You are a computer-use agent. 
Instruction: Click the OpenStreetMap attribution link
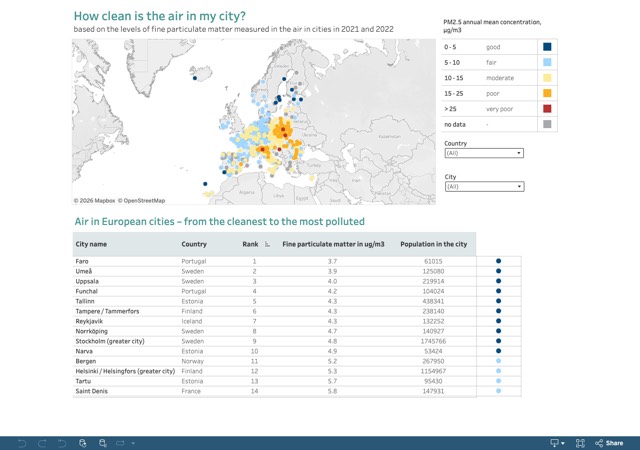tap(142, 200)
